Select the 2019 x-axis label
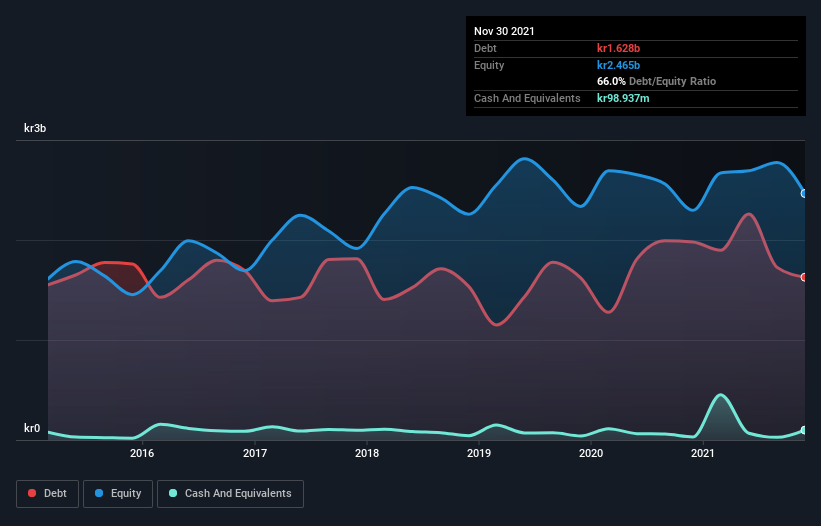 coord(479,453)
